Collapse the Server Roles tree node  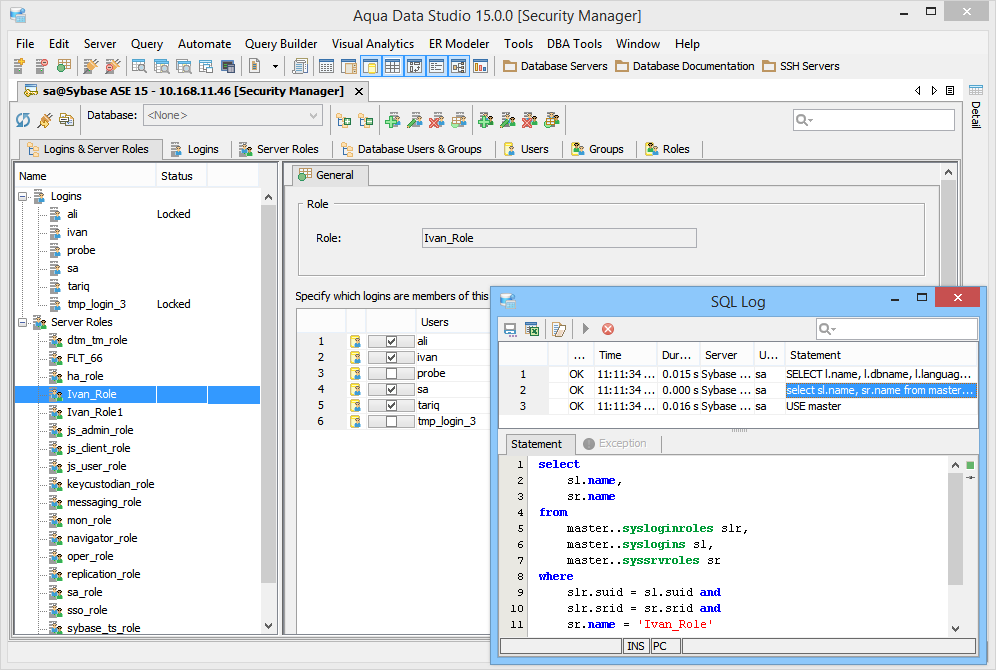coord(23,322)
